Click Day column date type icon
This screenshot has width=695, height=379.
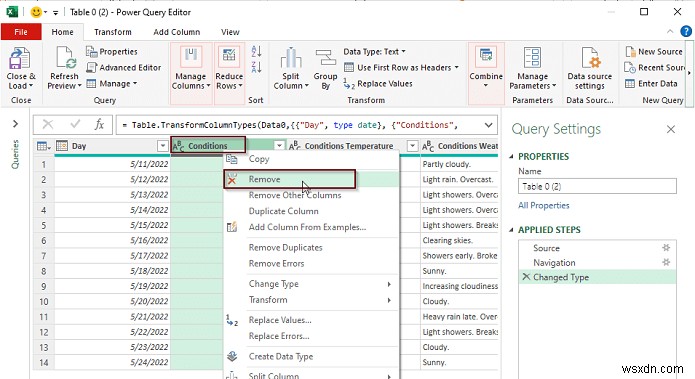[62, 146]
